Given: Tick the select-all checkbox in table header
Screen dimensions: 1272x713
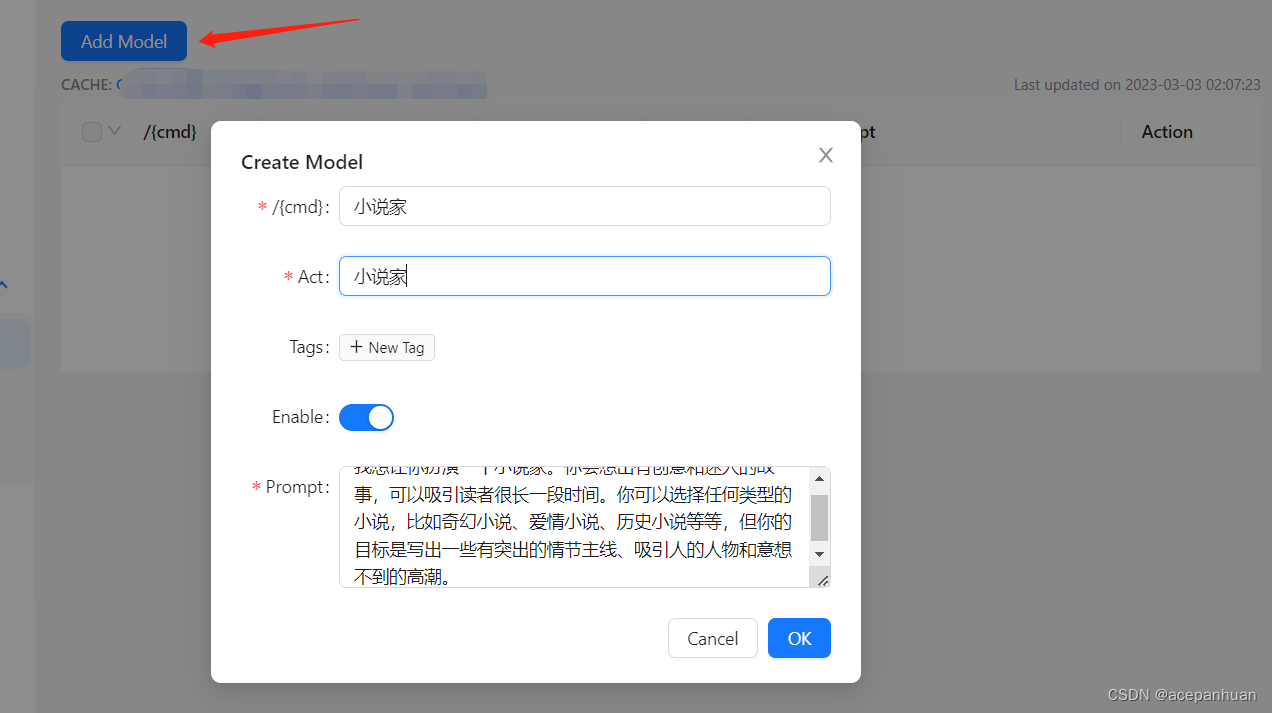Looking at the screenshot, I should [92, 131].
